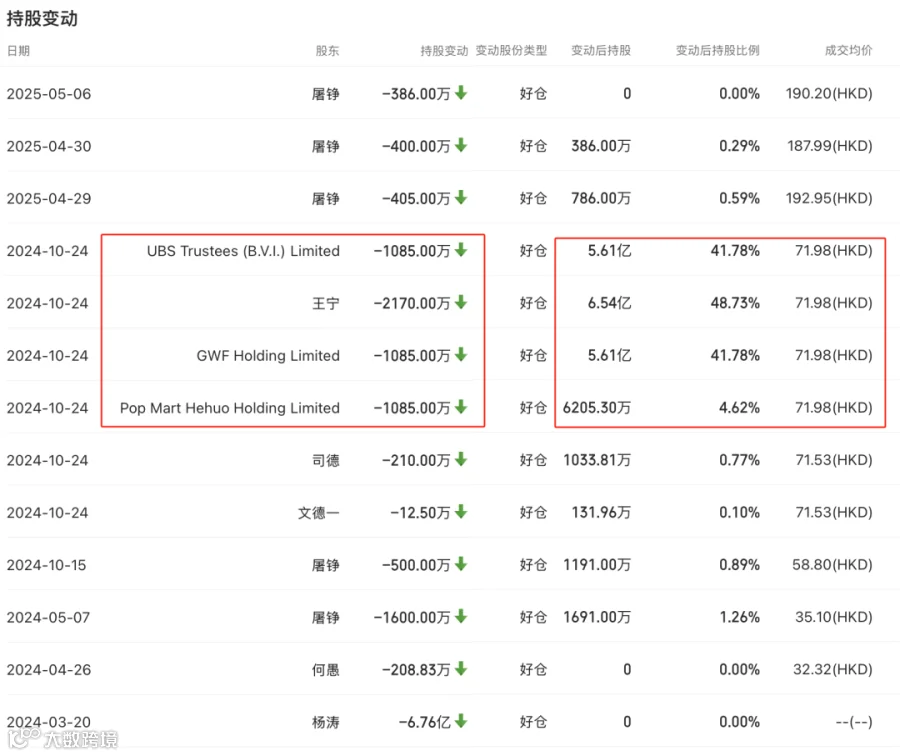Click the date 2024-05-07

coord(48,618)
